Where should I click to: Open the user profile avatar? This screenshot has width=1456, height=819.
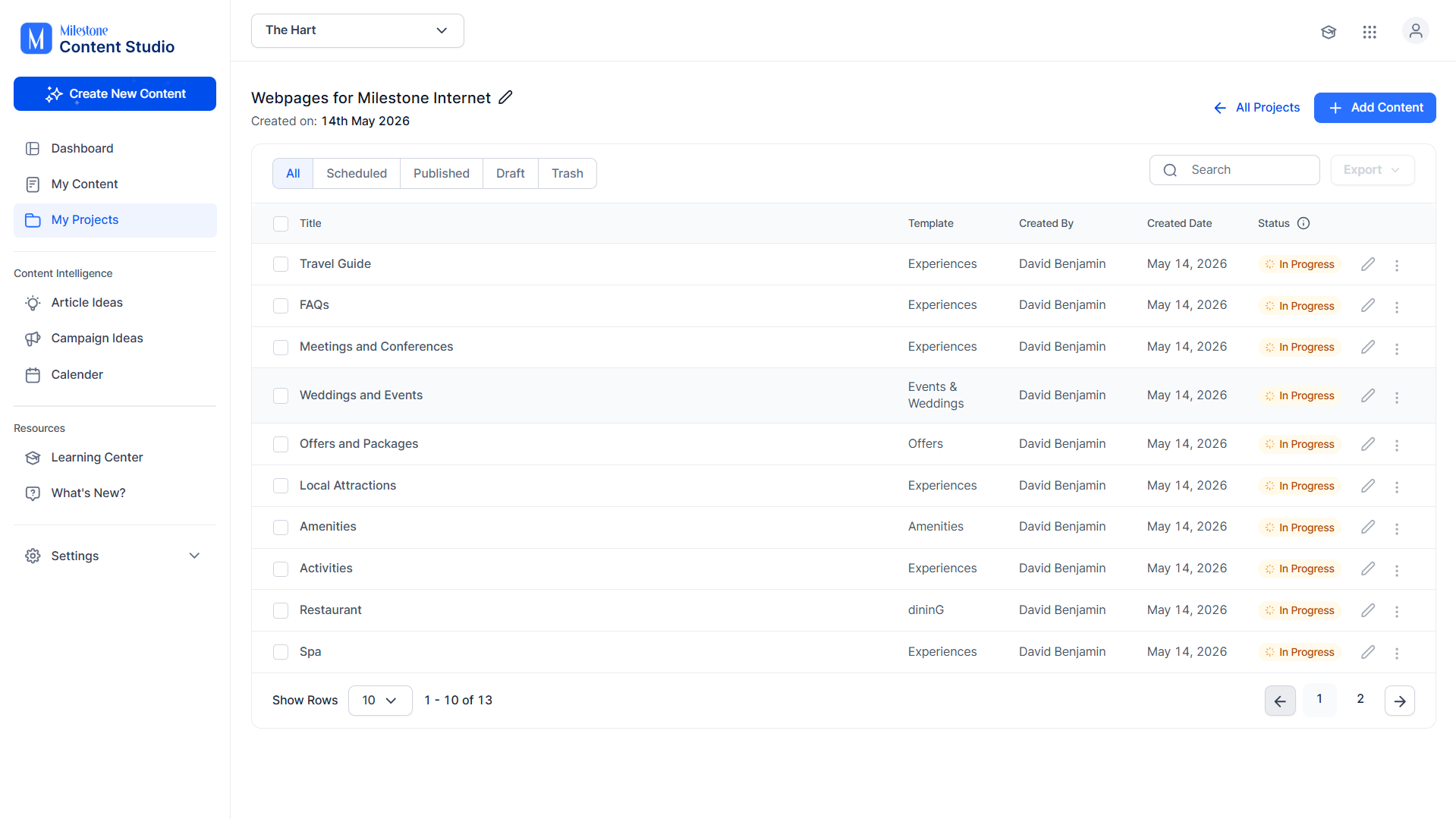click(x=1416, y=31)
